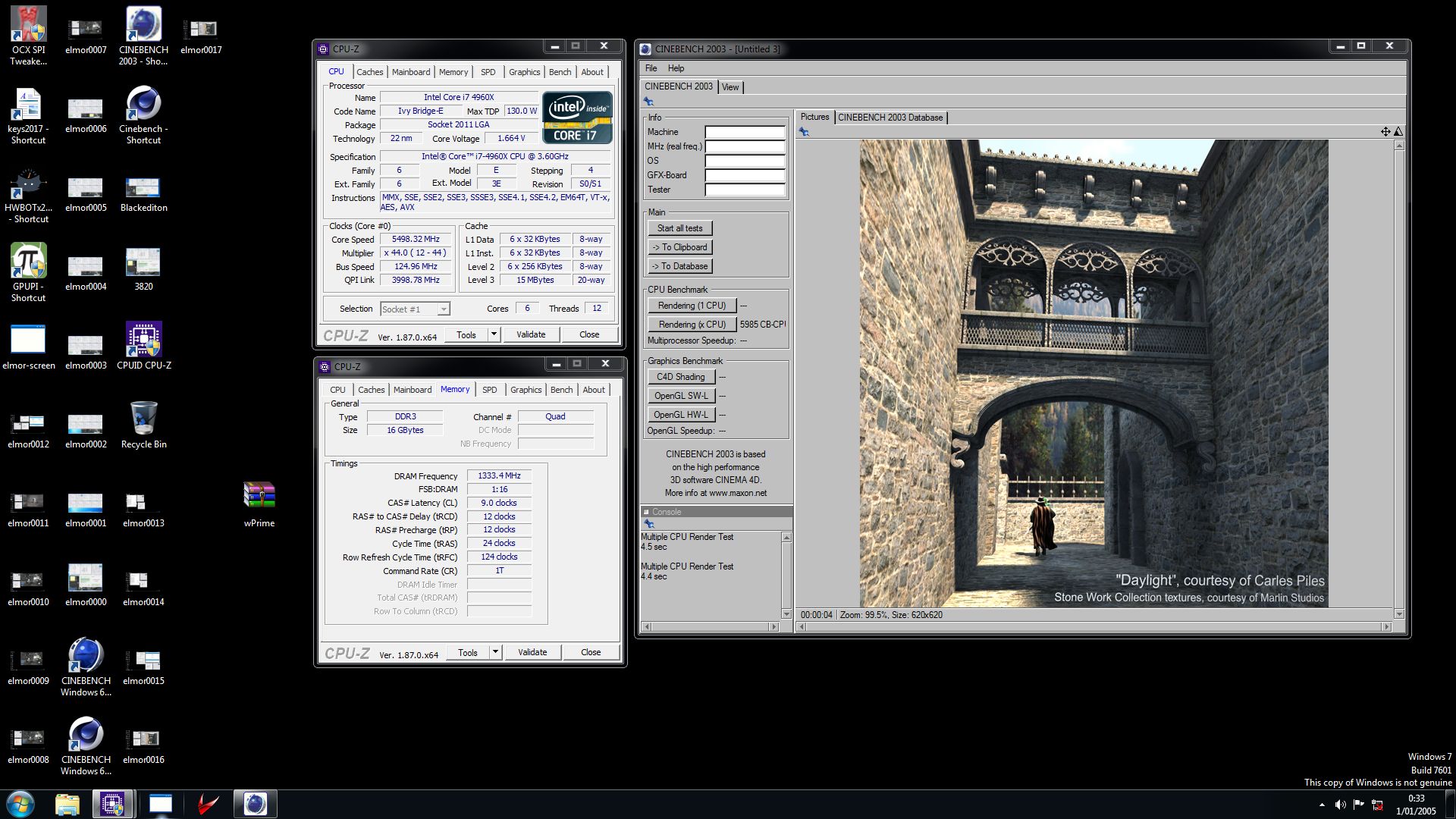Open CINEBENCH 2003 Database tab
Screen dimensions: 1456x819
coord(890,118)
